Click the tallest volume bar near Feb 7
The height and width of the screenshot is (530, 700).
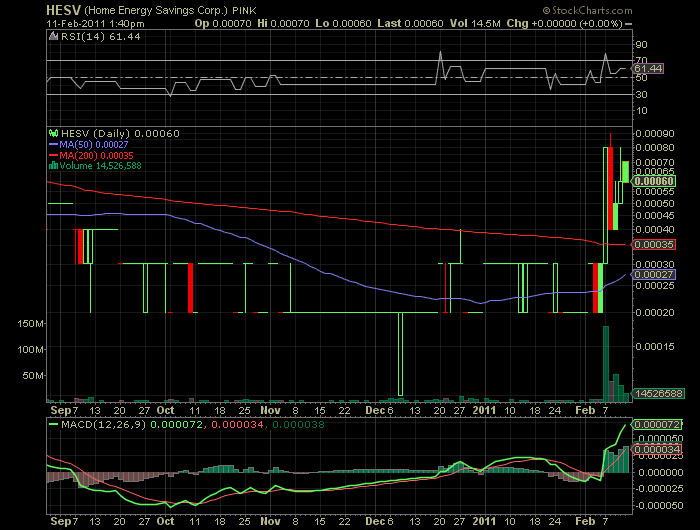[606, 364]
